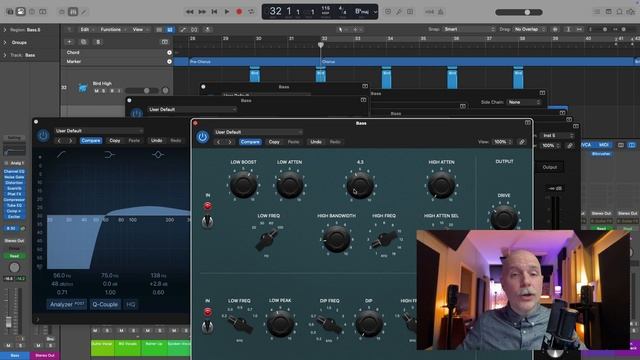Open User Default preset dropdown in Channel EQ
The image size is (640, 360).
pyautogui.click(x=99, y=131)
